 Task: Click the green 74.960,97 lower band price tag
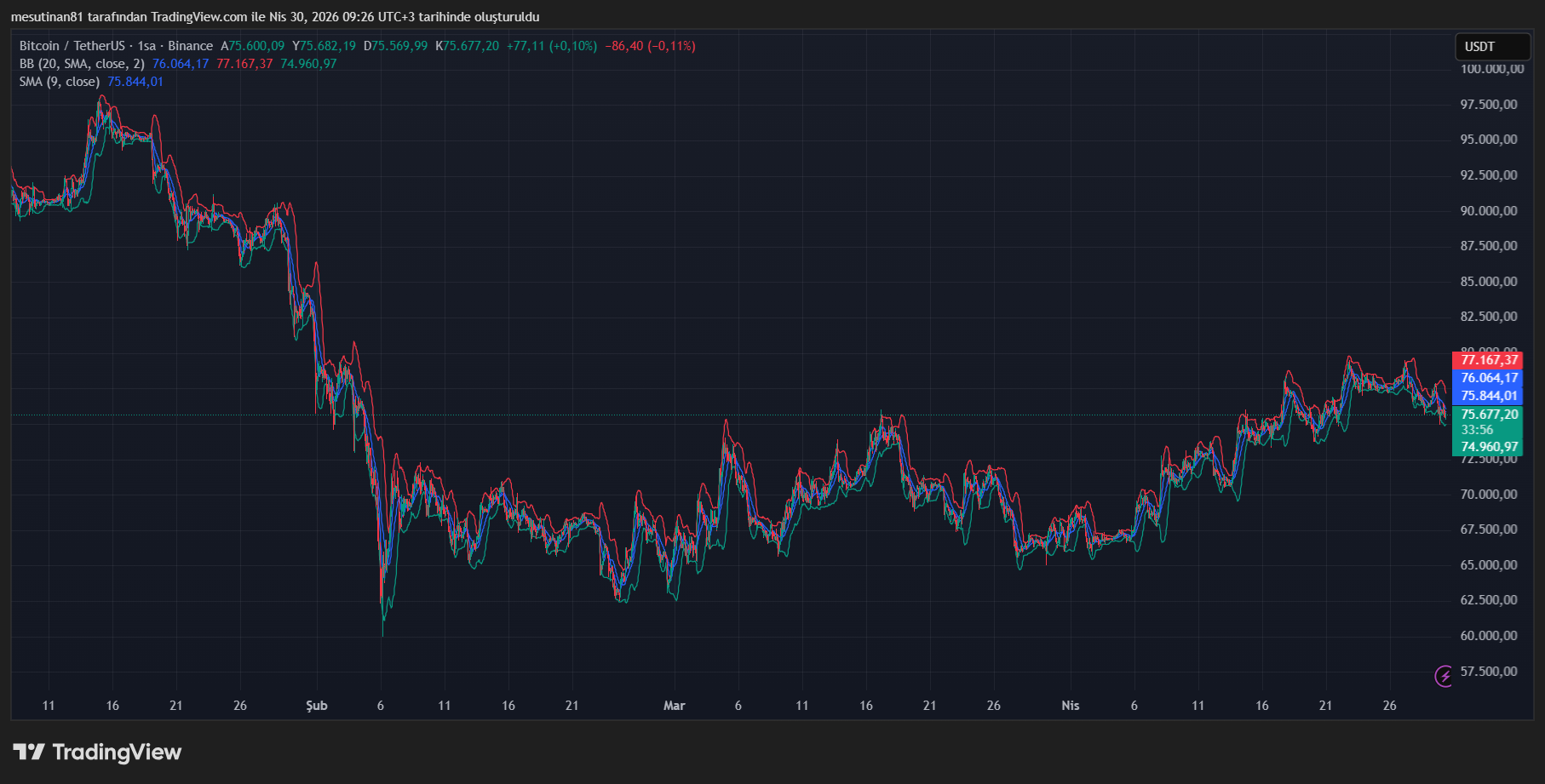1488,447
